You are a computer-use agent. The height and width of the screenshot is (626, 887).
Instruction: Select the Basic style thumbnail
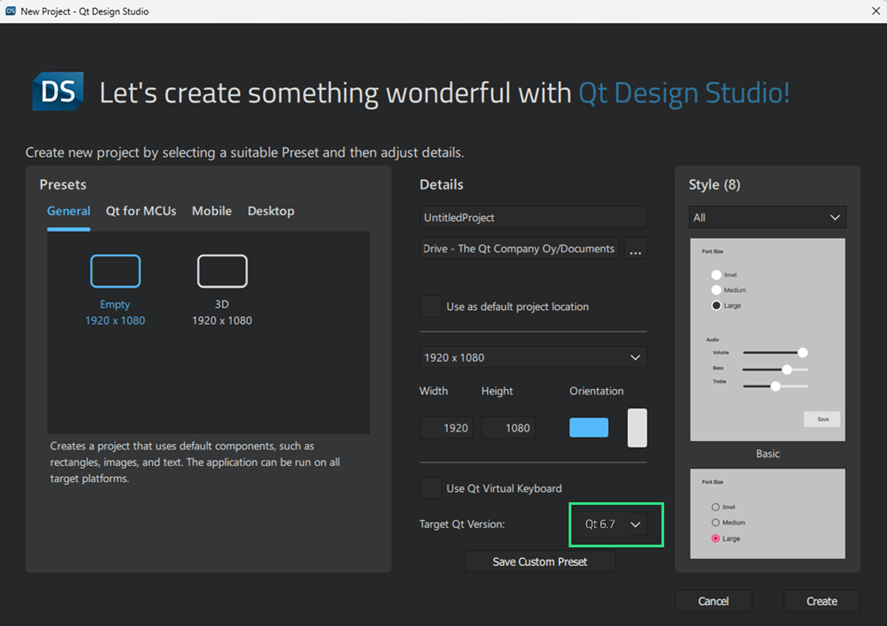pyautogui.click(x=767, y=340)
